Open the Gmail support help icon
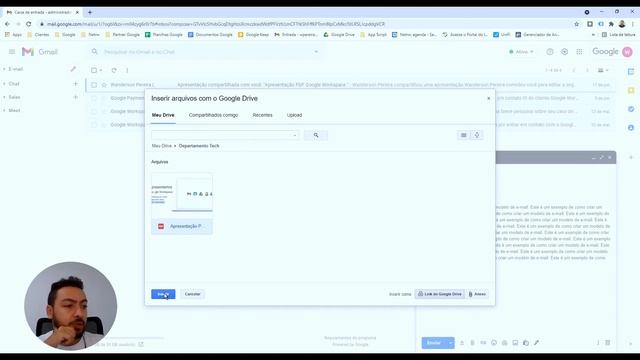Viewport: 640px width, 360px height. click(550, 52)
